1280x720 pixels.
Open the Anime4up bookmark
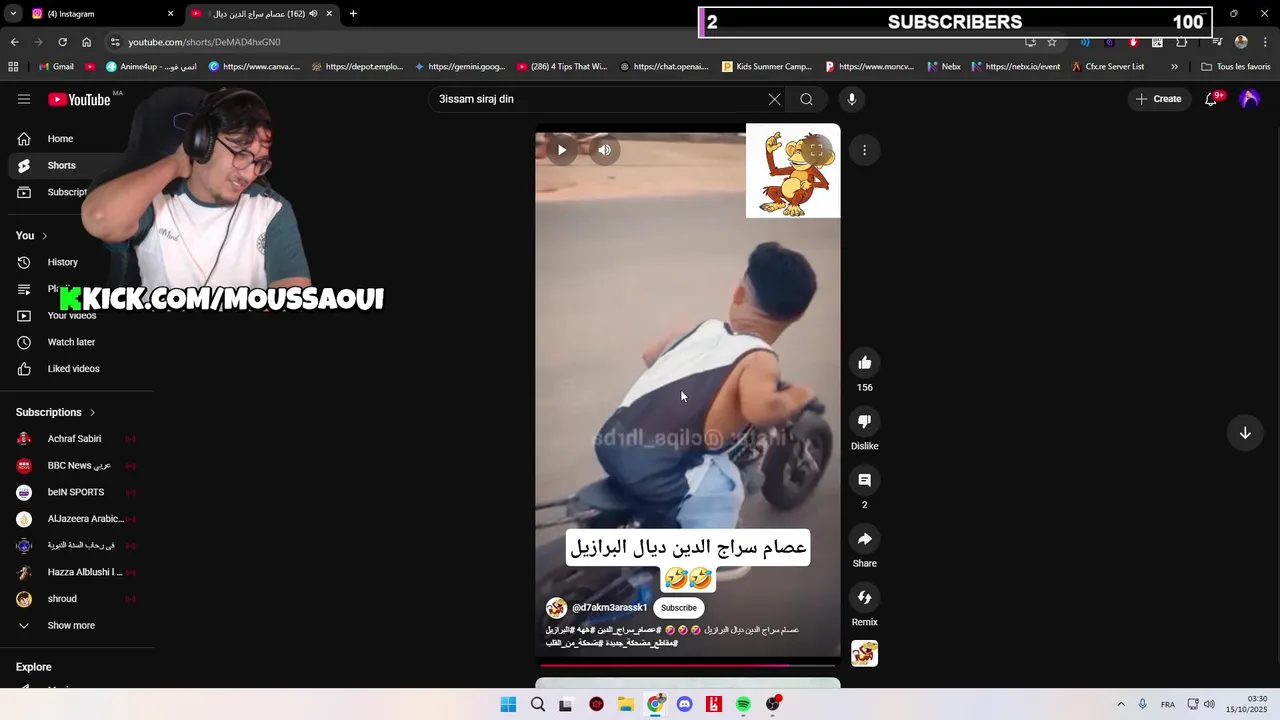coord(151,67)
